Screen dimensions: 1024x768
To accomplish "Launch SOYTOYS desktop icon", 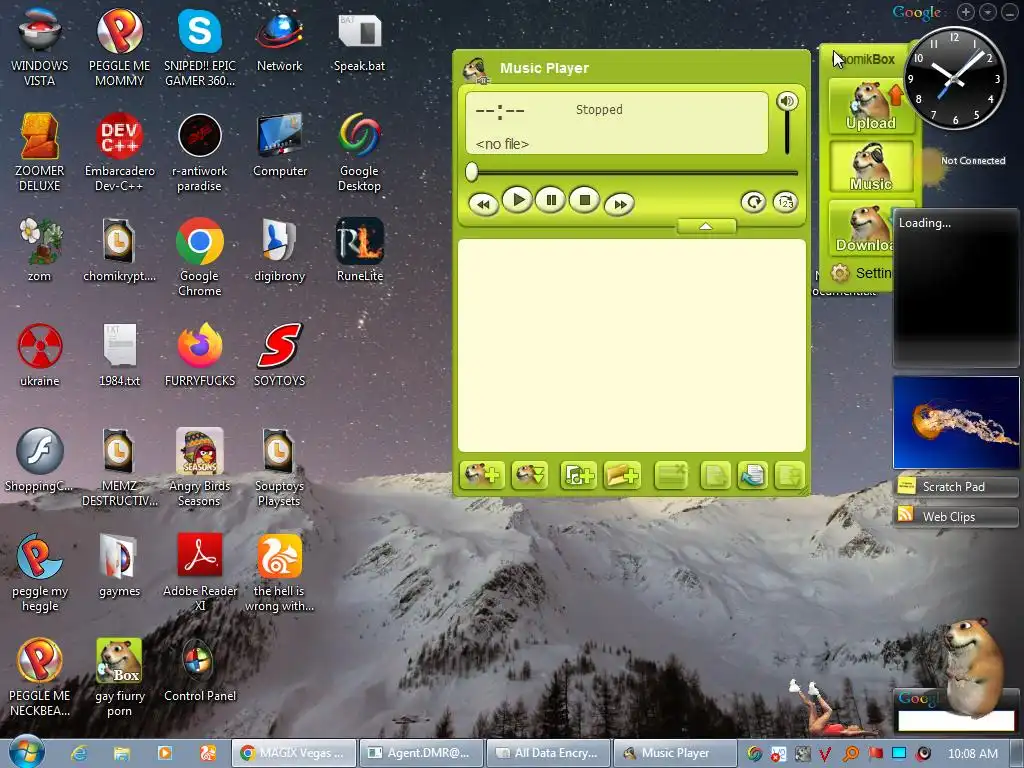I will 280,355.
